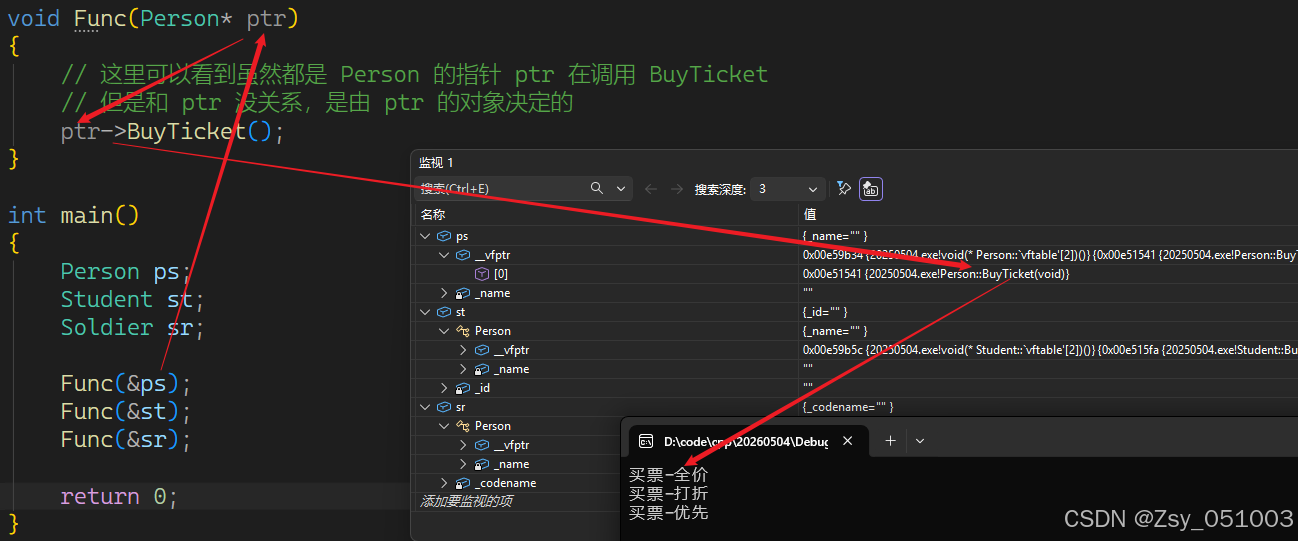Screen dimensions: 1298x541
Task: Click the st object cube icon
Action: 444,312
